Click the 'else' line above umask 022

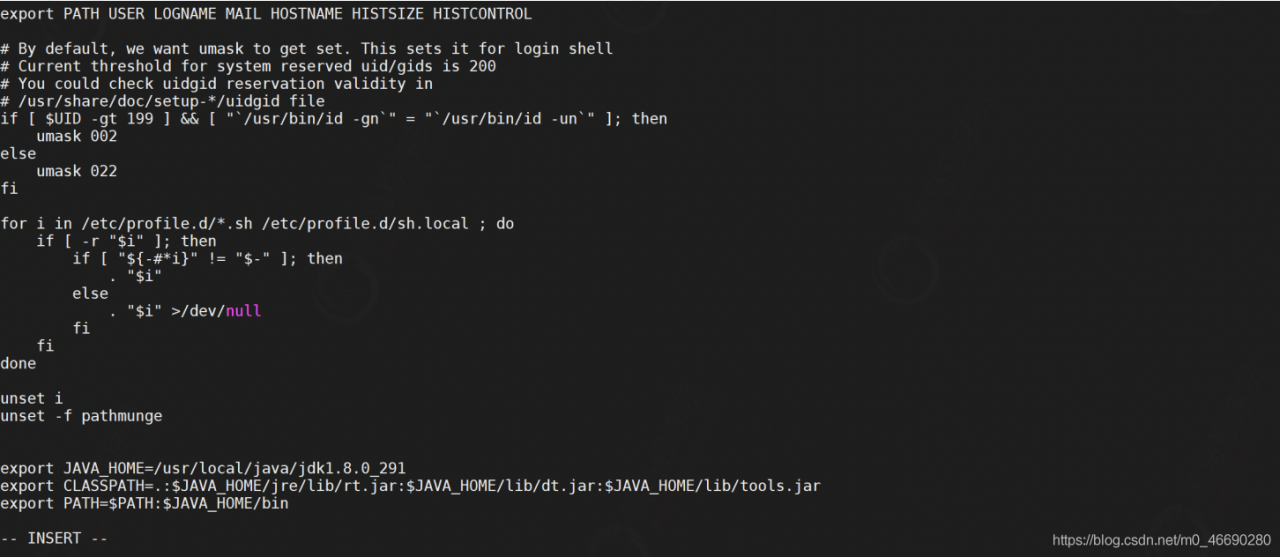[x=18, y=154]
